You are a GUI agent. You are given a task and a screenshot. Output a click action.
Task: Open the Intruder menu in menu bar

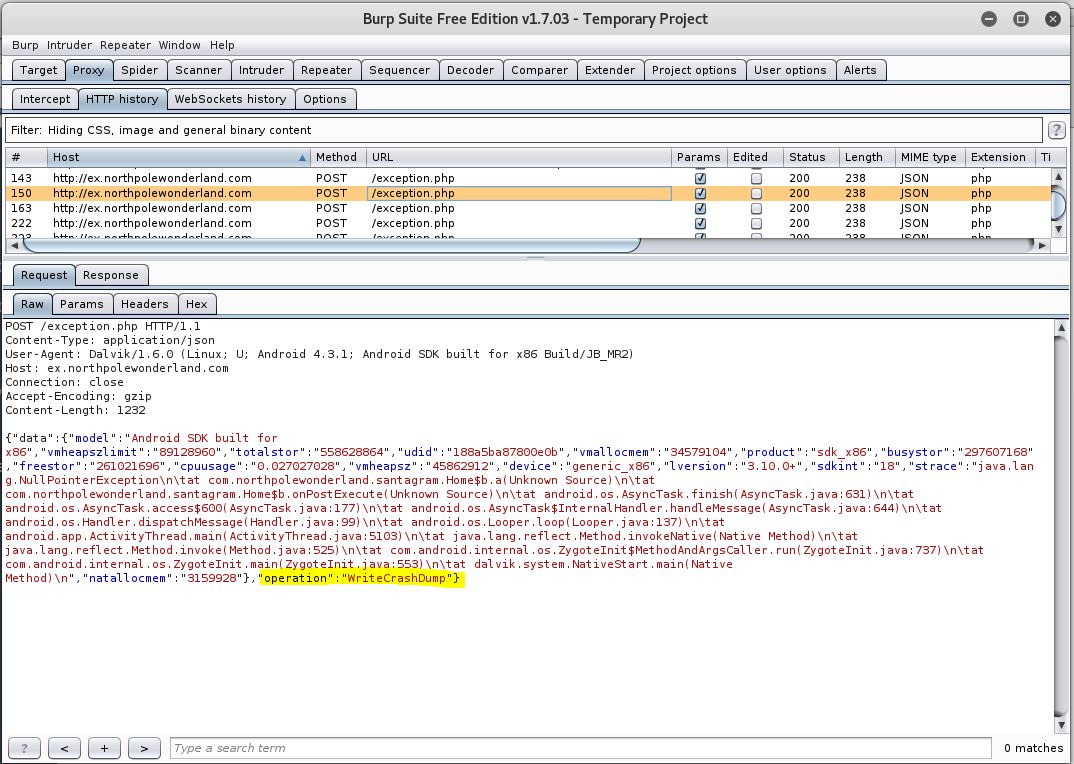click(69, 45)
